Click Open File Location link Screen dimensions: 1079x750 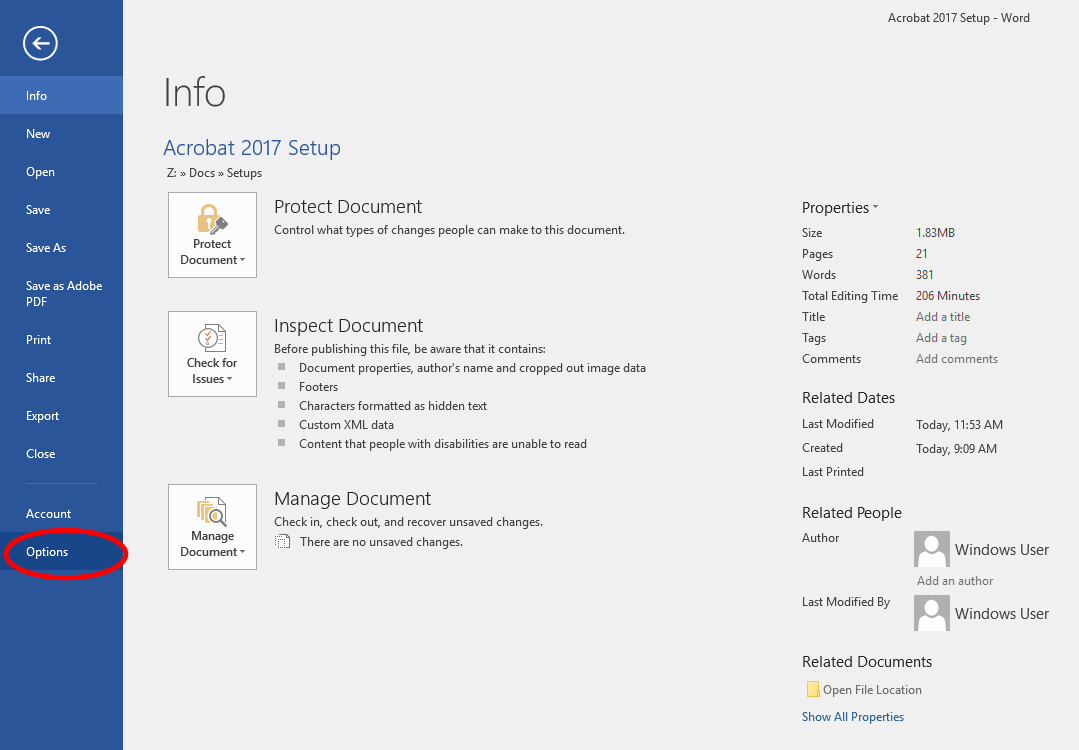click(x=872, y=690)
